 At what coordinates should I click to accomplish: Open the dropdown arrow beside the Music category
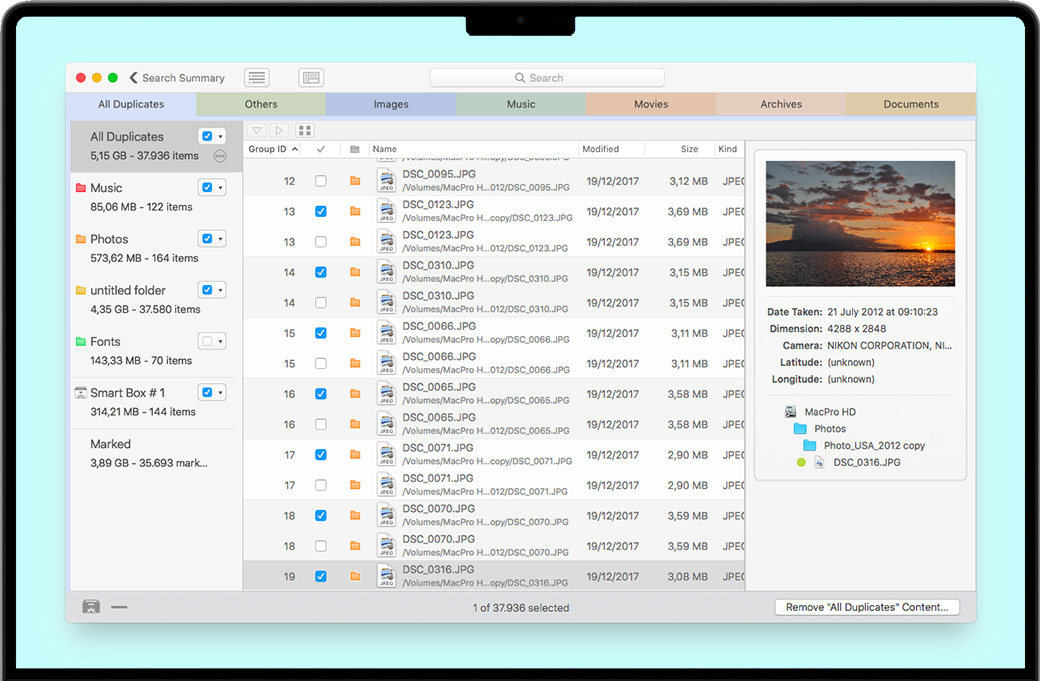point(220,188)
